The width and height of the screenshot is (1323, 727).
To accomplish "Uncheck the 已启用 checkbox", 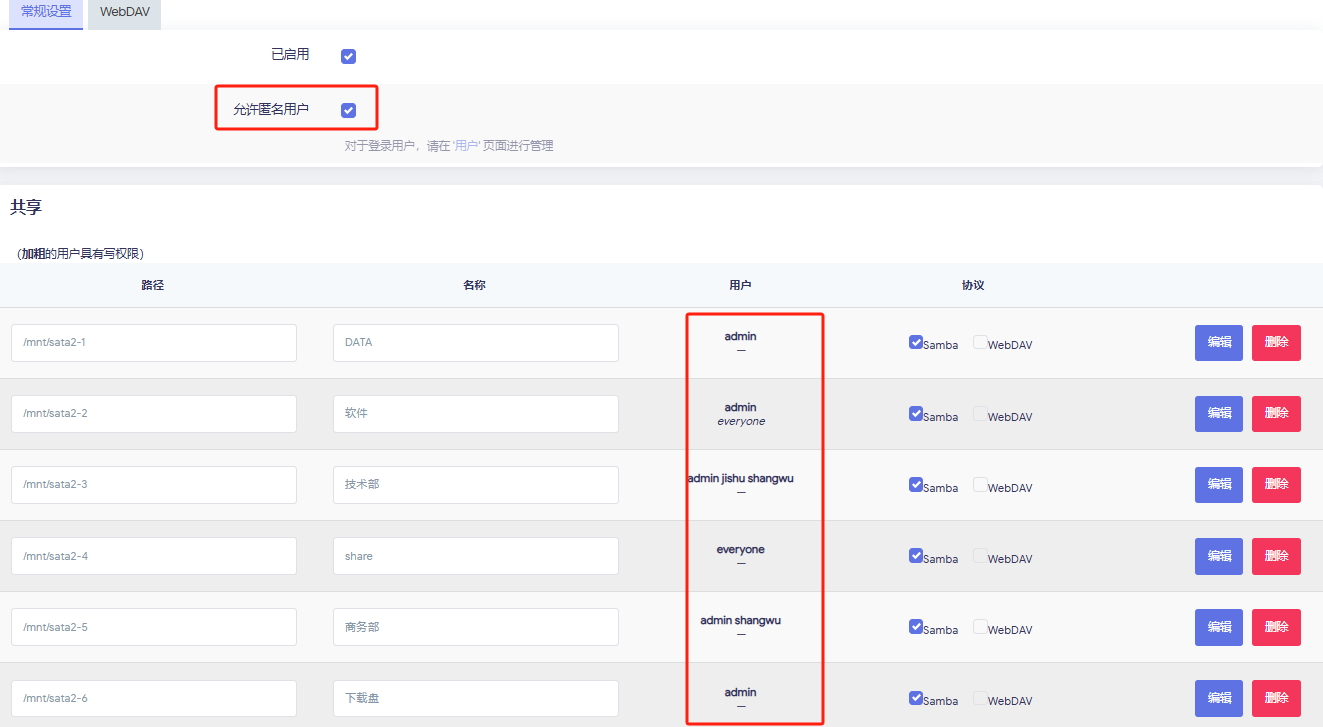I will (348, 56).
